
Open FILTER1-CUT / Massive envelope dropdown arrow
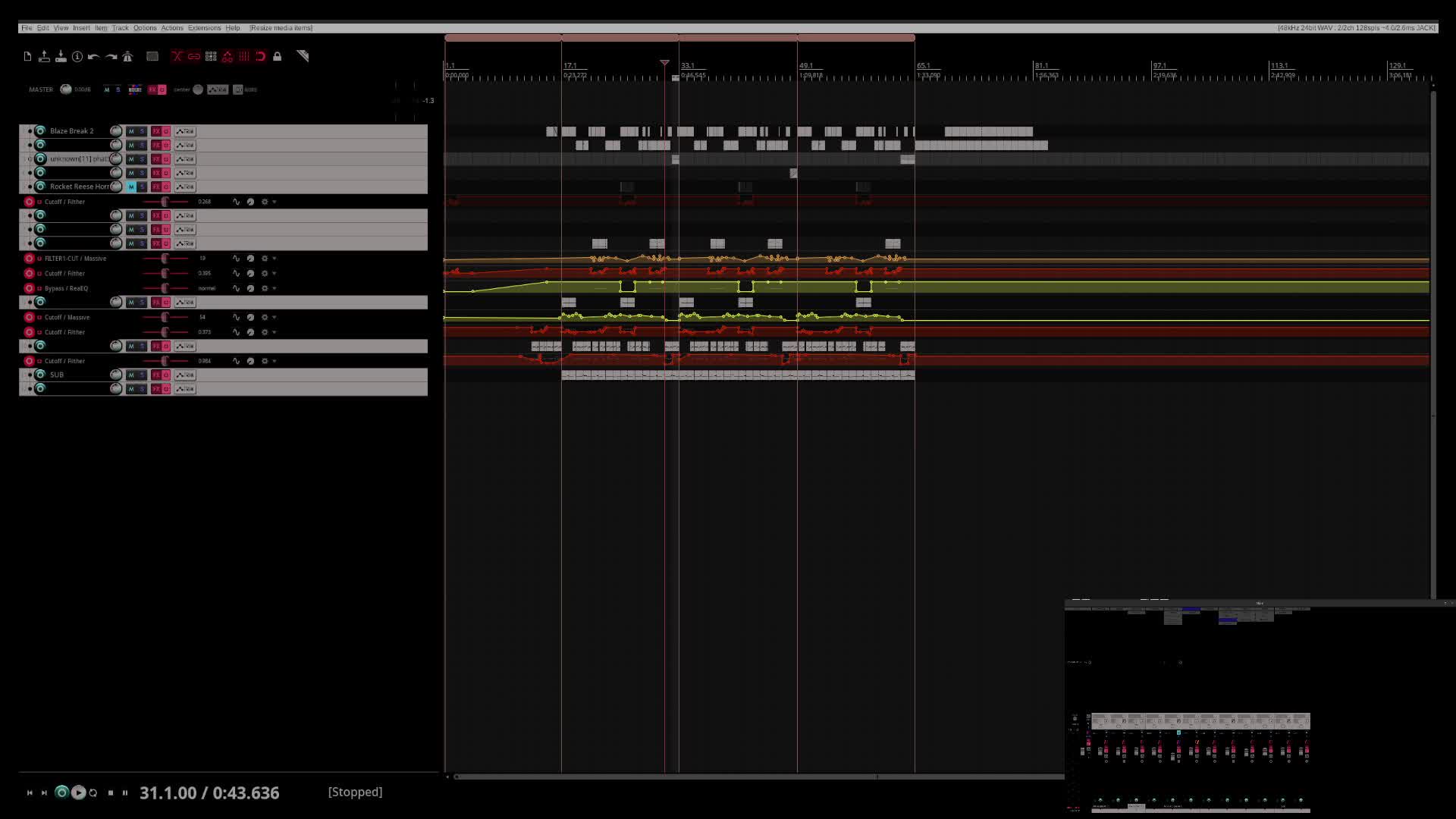(x=275, y=259)
